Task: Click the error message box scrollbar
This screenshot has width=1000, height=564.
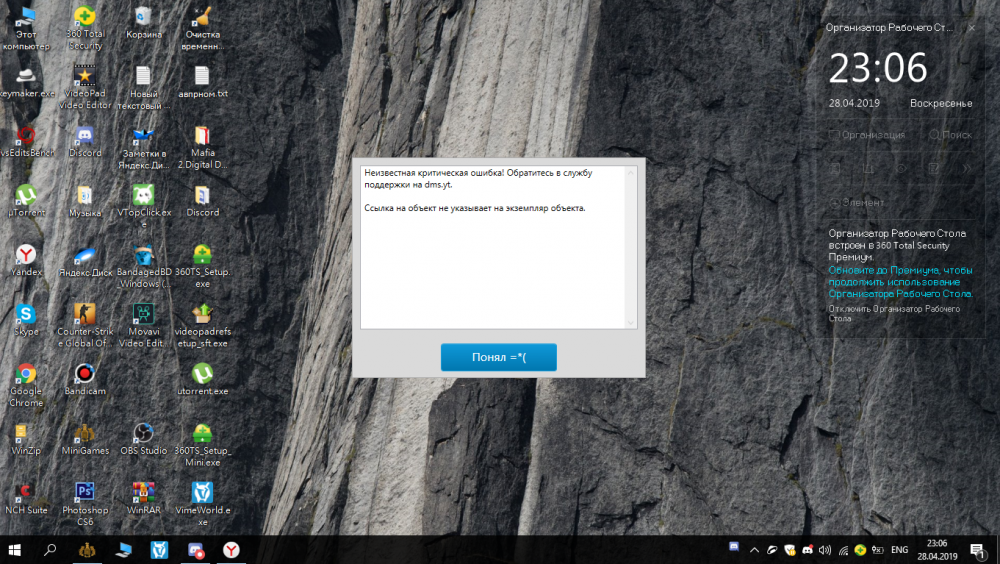Action: tap(630, 247)
